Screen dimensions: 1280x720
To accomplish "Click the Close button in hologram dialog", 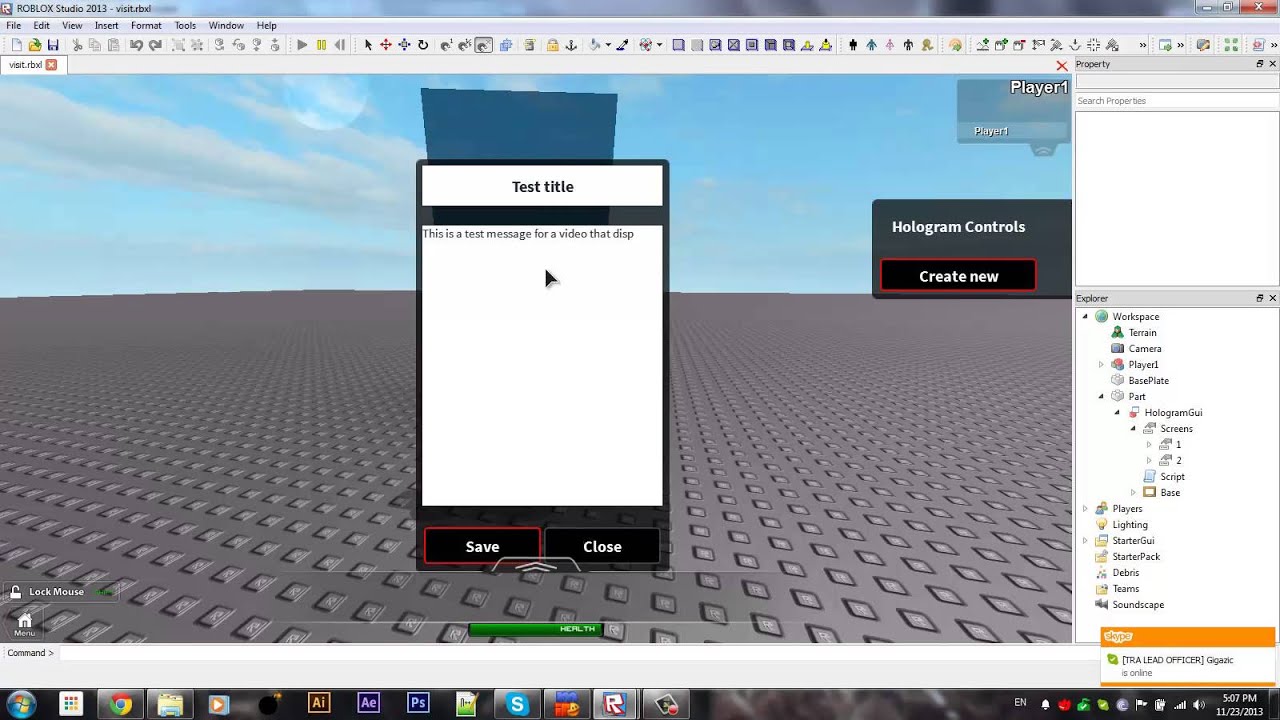I will pyautogui.click(x=602, y=546).
